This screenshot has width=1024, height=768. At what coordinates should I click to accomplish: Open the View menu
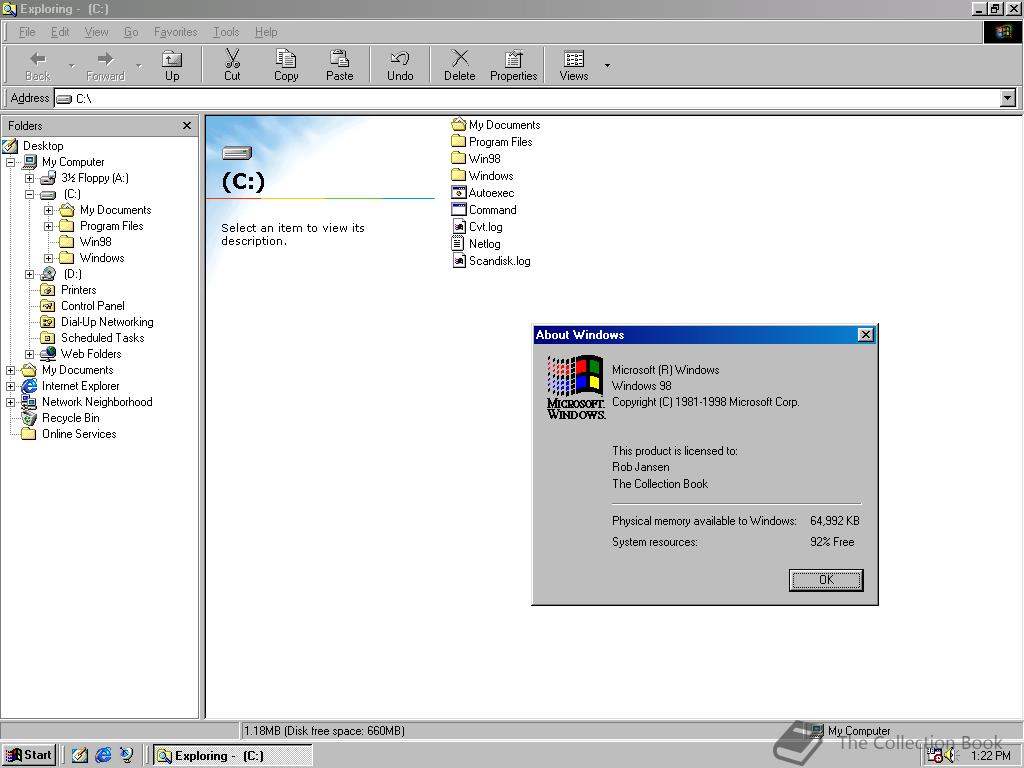97,32
